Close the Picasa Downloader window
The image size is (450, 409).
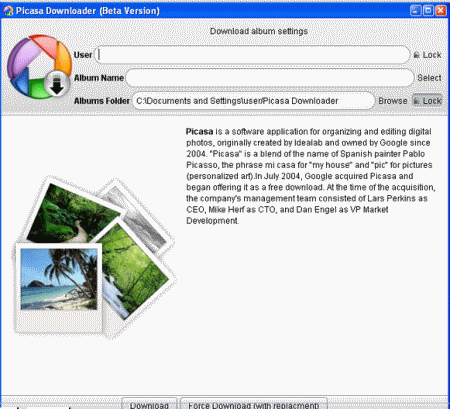441,11
